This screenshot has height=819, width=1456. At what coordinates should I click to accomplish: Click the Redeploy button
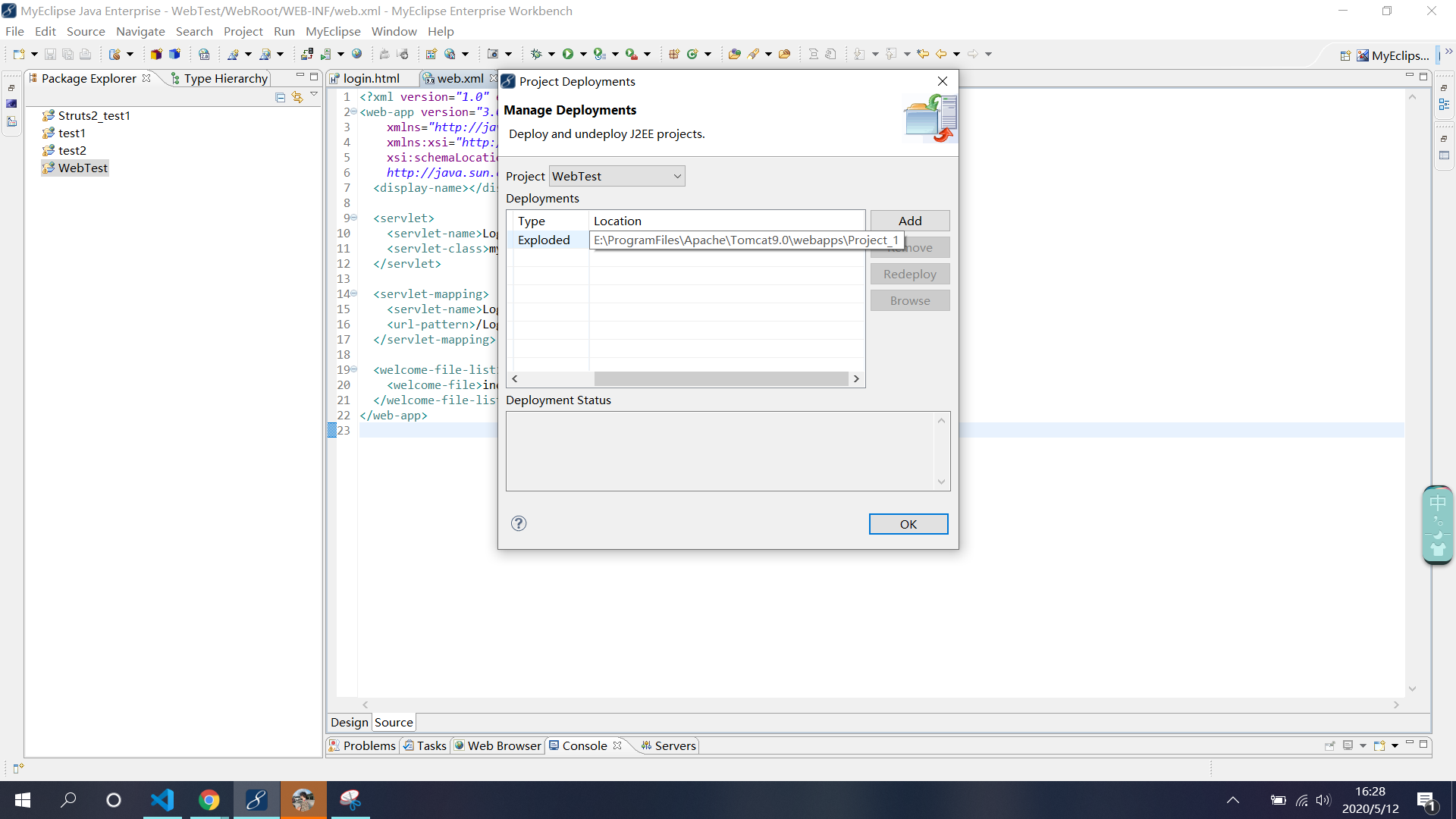point(910,274)
